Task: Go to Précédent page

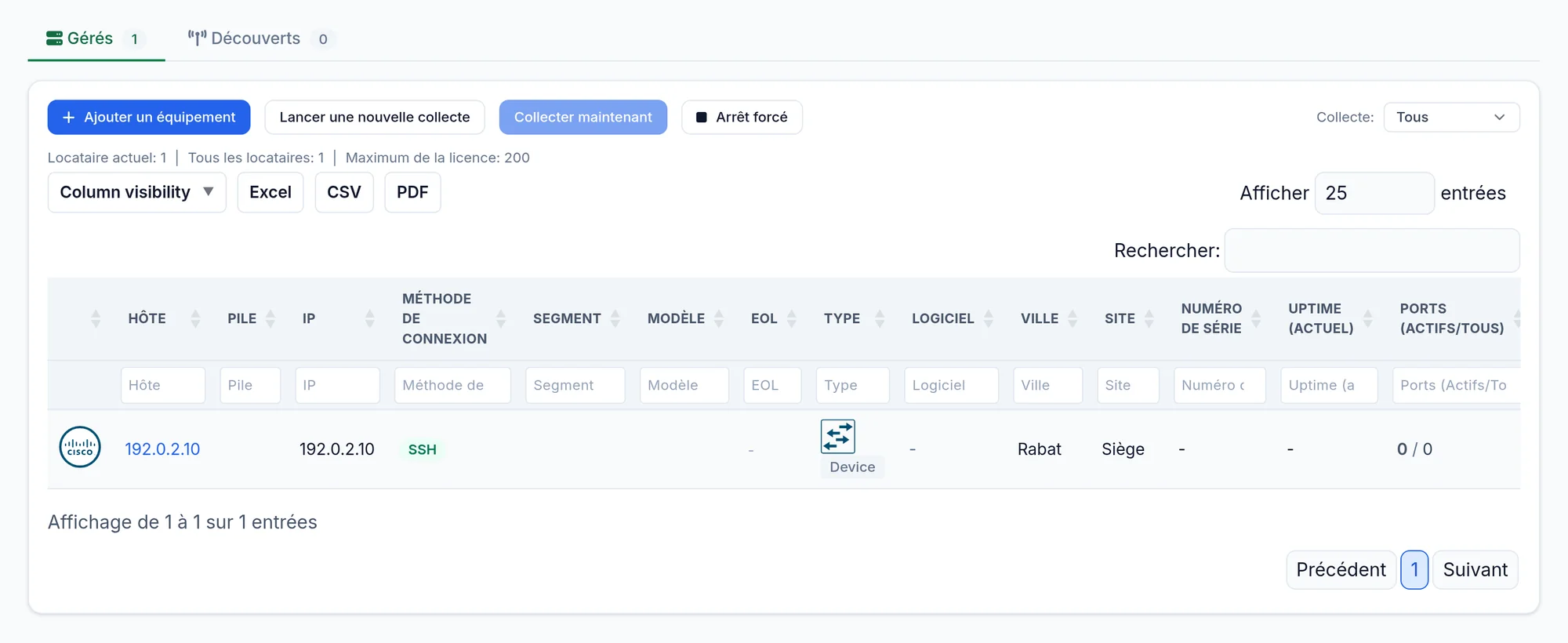Action: (x=1341, y=569)
